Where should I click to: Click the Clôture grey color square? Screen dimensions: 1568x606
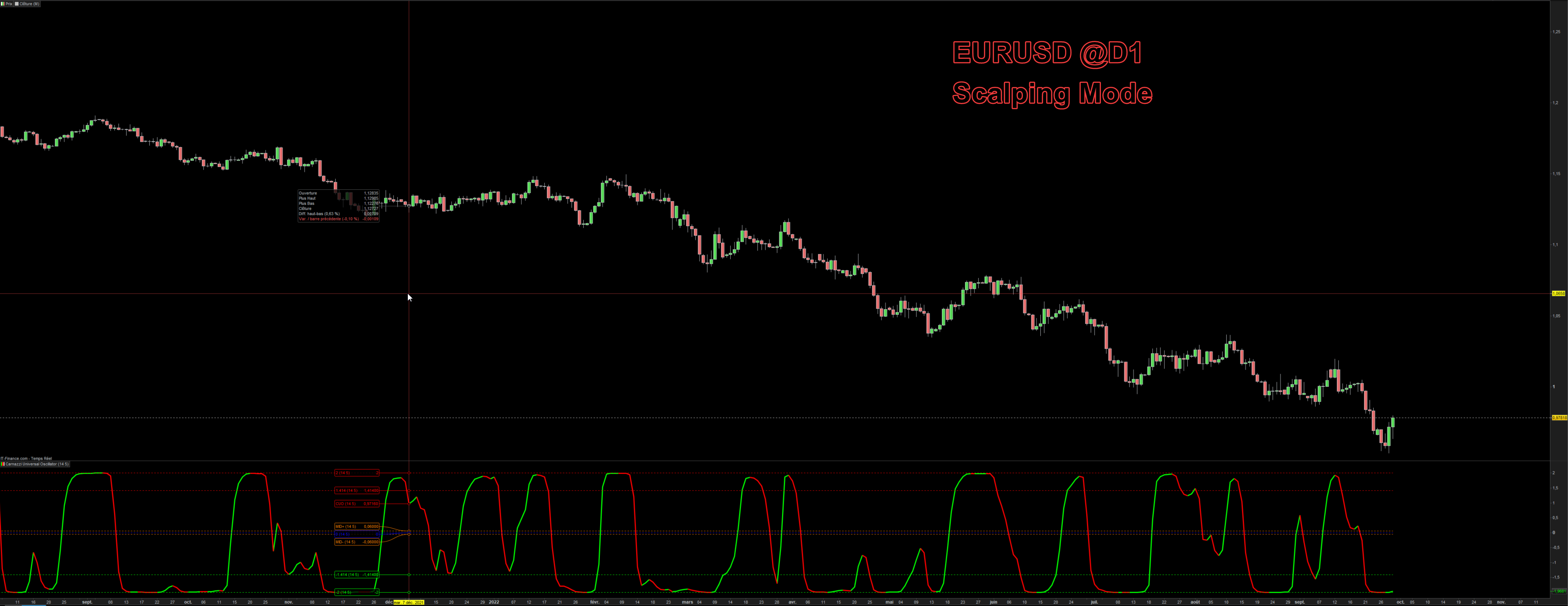[x=17, y=4]
